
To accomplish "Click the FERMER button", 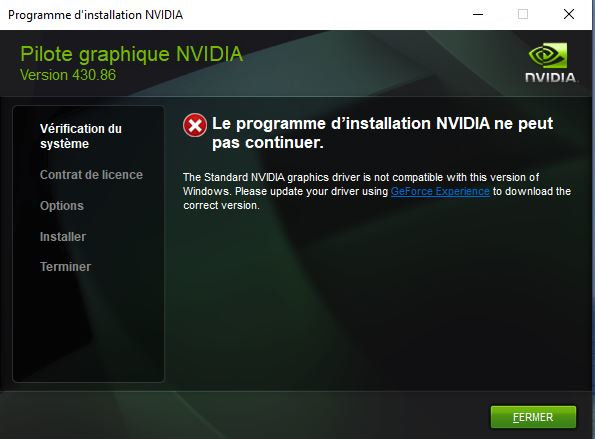I will point(533,417).
